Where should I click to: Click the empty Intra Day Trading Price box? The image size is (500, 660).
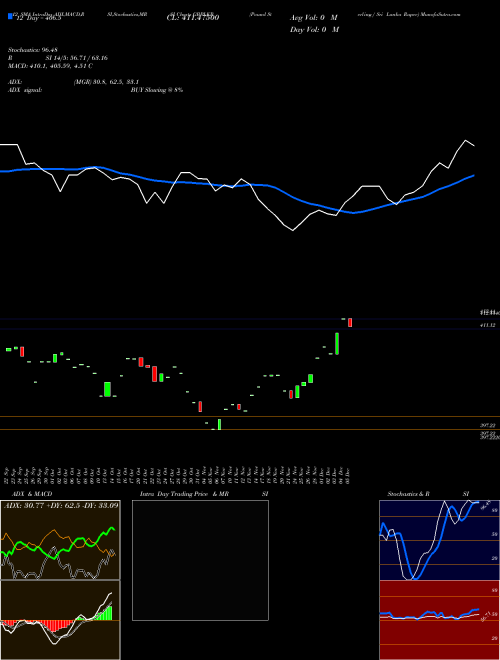(x=200, y=560)
